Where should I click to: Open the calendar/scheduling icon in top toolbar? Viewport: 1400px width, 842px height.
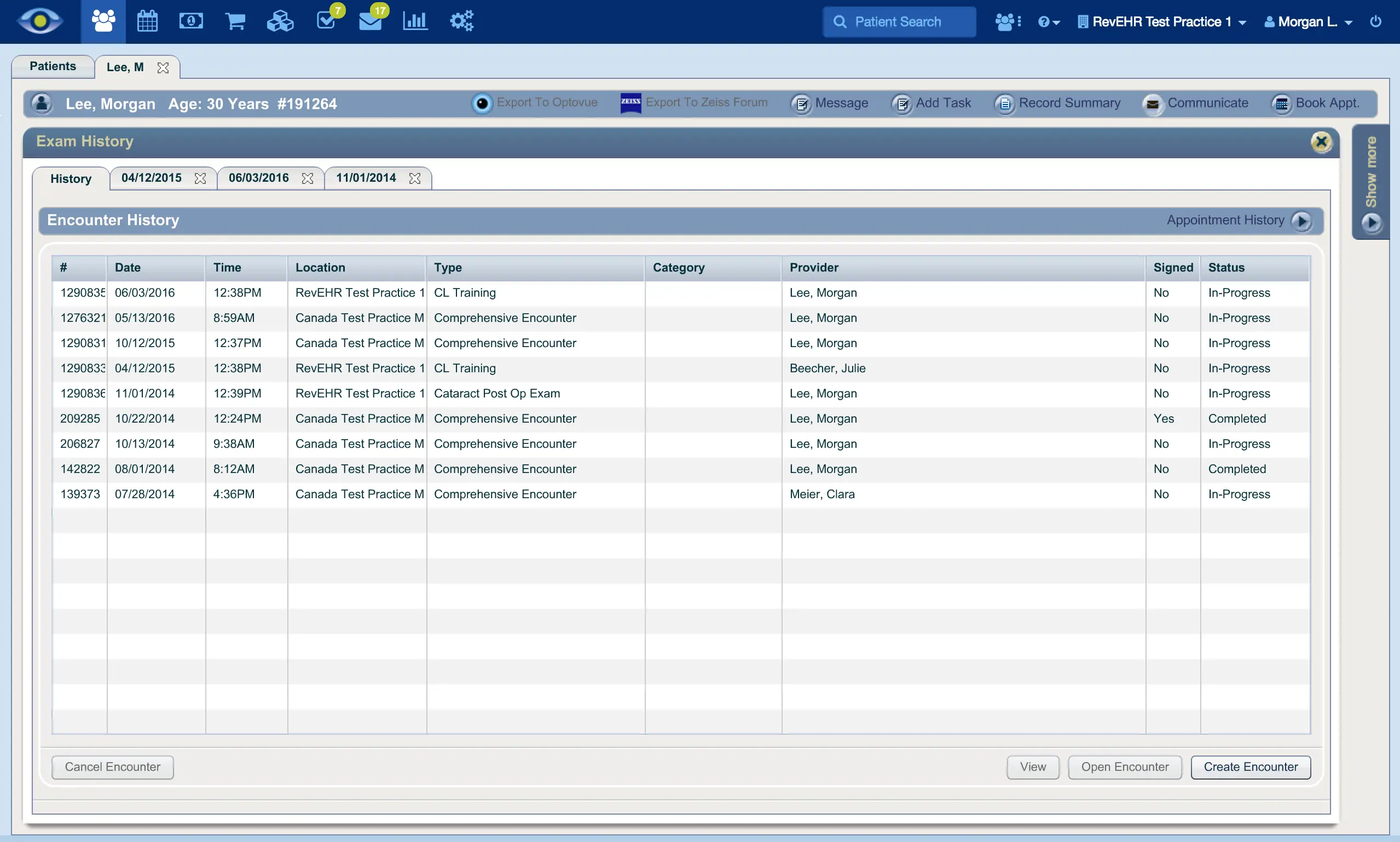click(147, 20)
